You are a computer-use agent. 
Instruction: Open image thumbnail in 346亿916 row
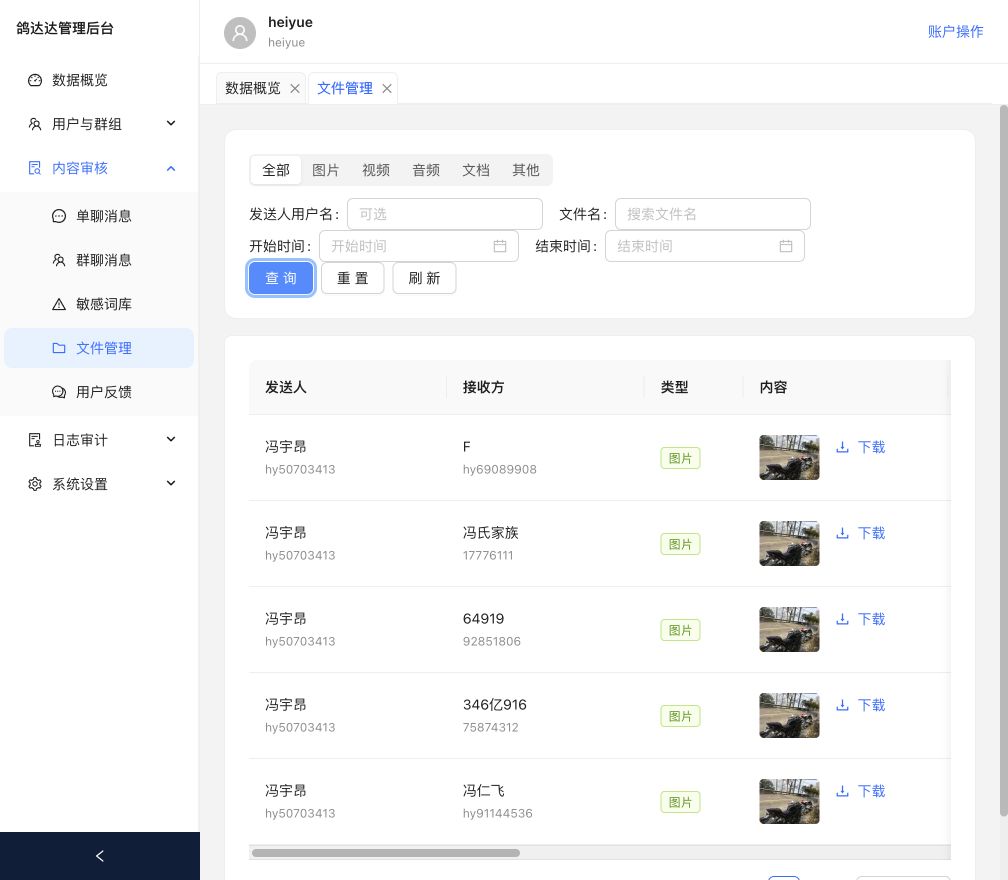789,715
